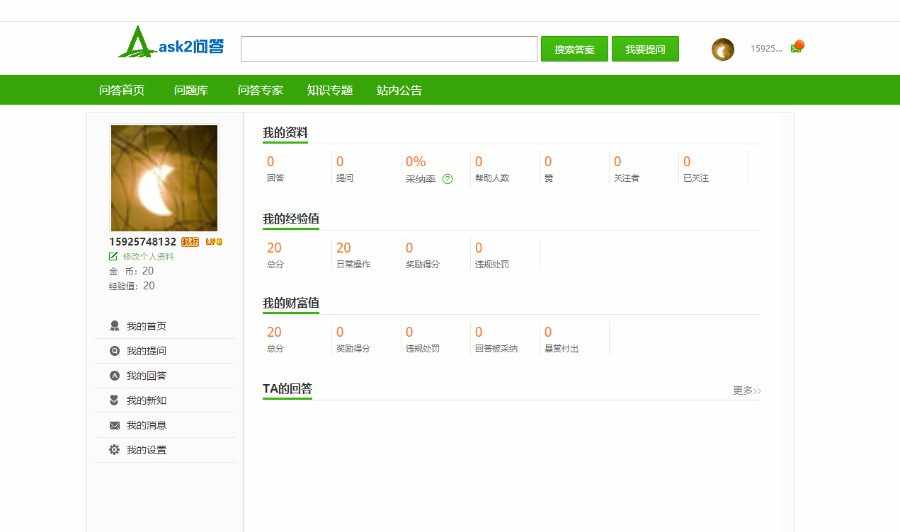900x532 pixels.
Task: Click the 我的回答 sidebar icon
Action: click(x=114, y=375)
